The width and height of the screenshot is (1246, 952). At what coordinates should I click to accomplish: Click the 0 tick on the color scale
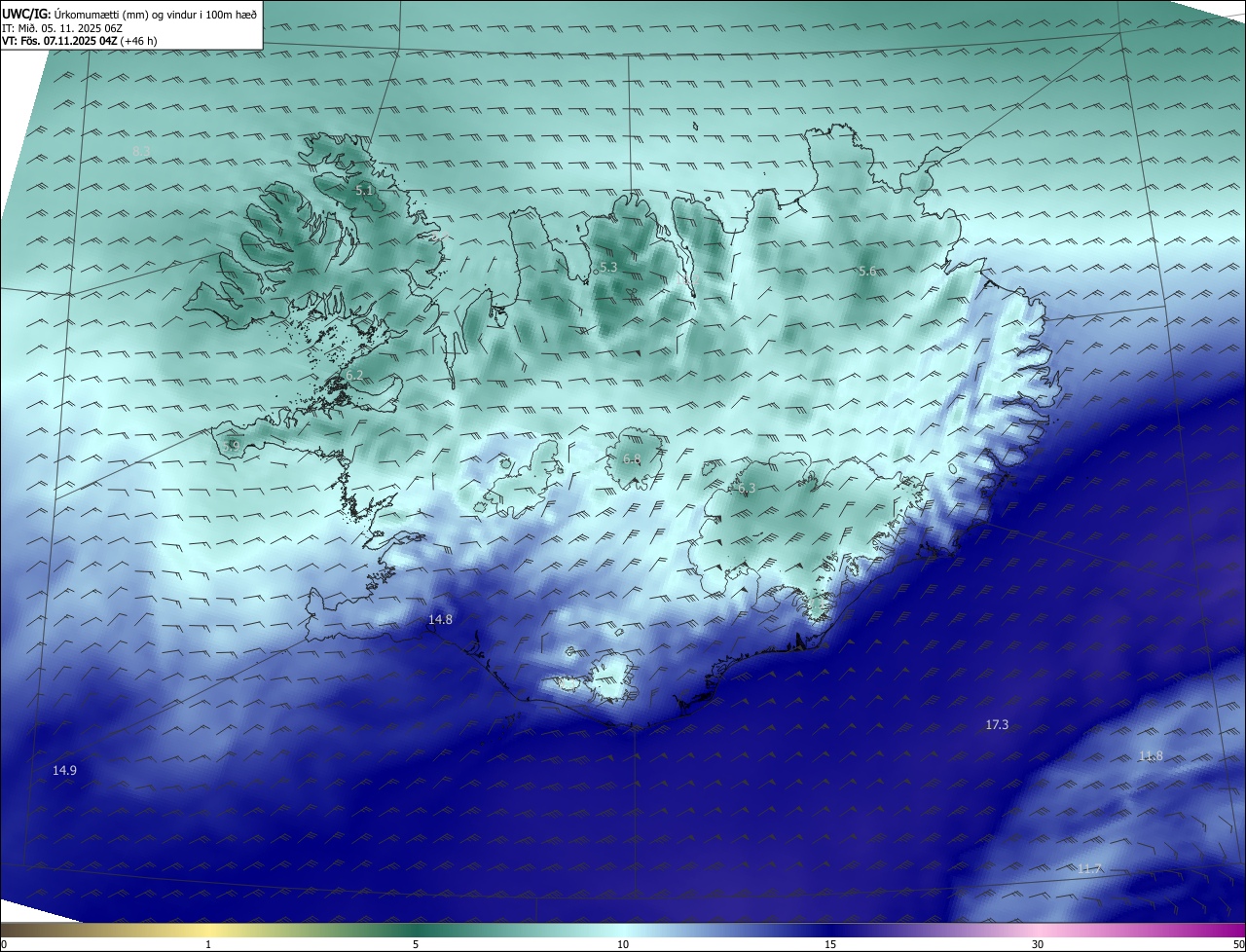click(x=4, y=944)
